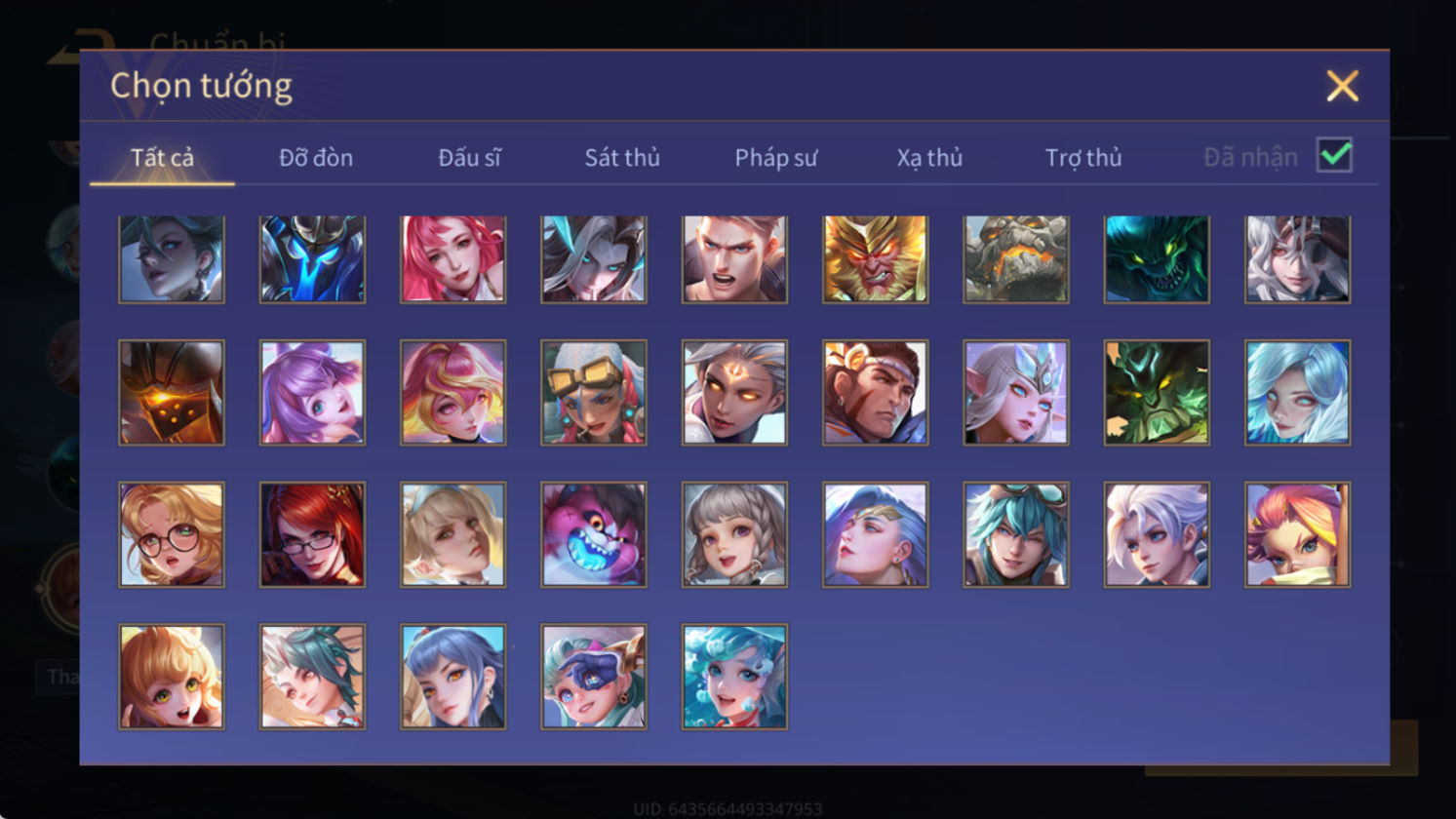Close the Chọn tướng dialog
The width and height of the screenshot is (1456, 819).
tap(1342, 87)
